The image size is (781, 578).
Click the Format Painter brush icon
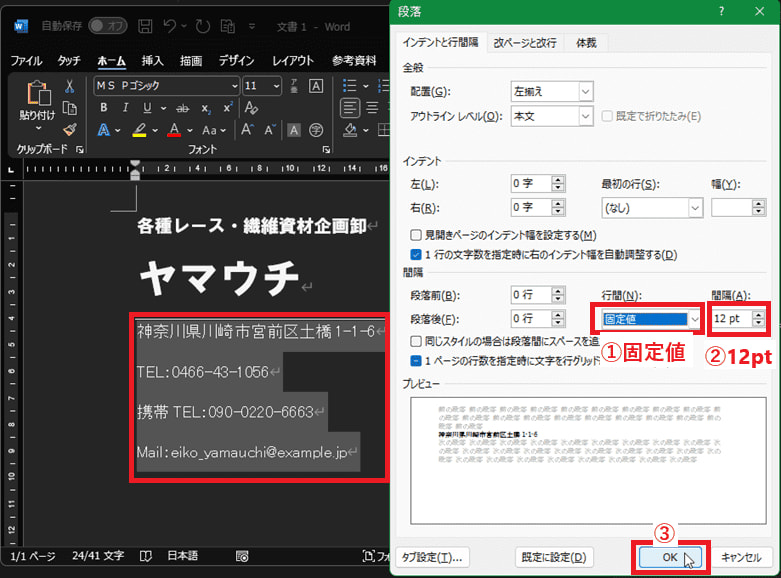pyautogui.click(x=69, y=129)
